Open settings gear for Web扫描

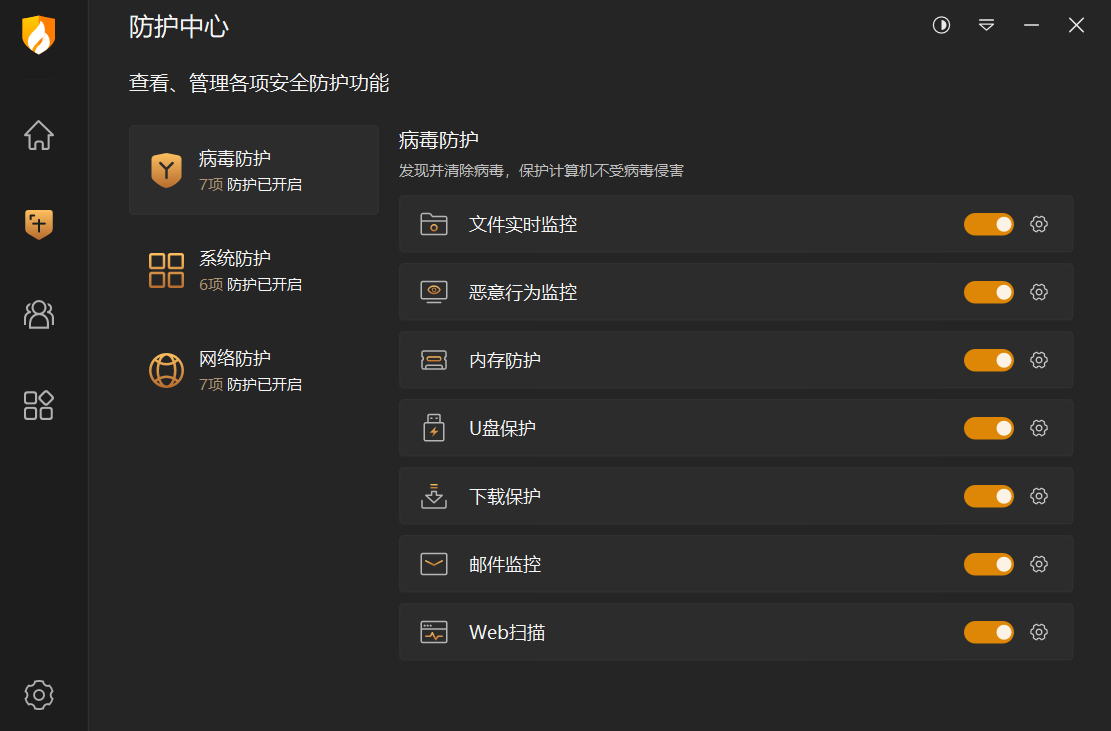(1038, 632)
